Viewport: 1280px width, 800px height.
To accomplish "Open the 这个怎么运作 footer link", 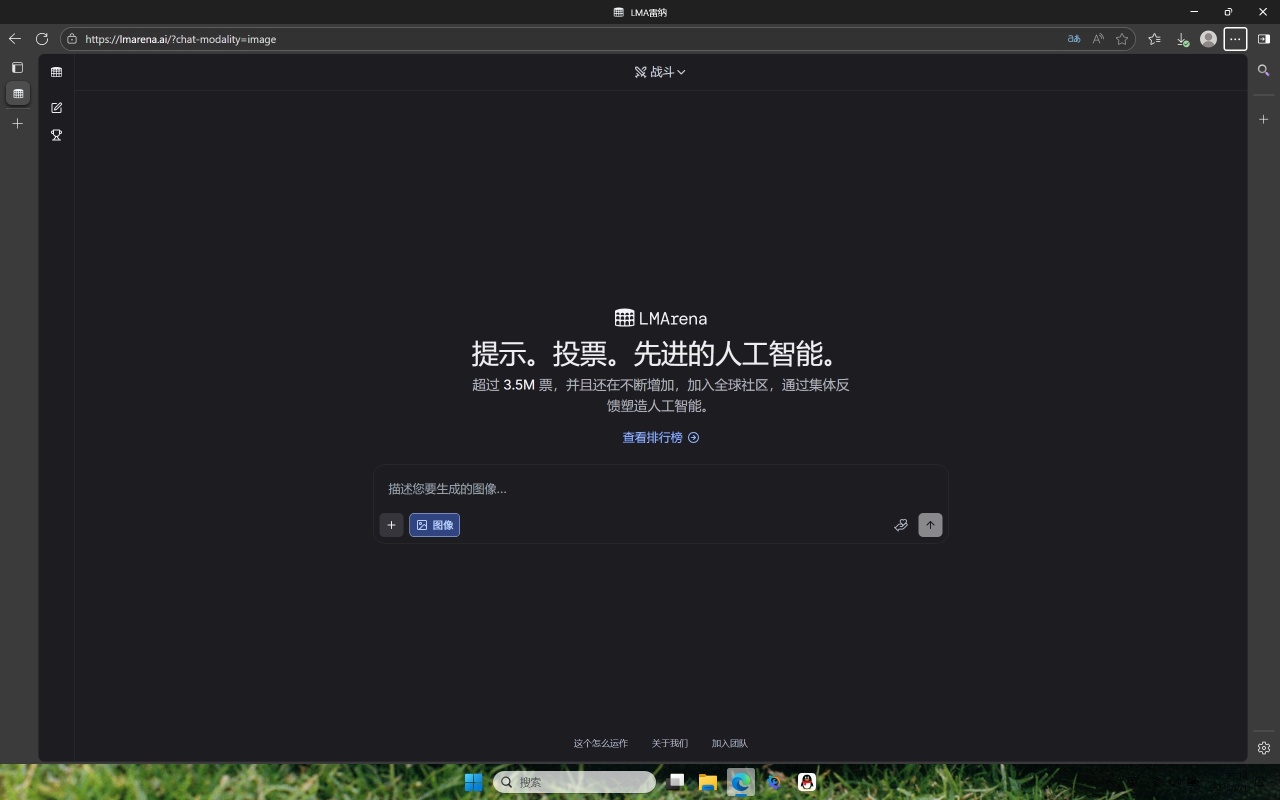I will [x=601, y=743].
